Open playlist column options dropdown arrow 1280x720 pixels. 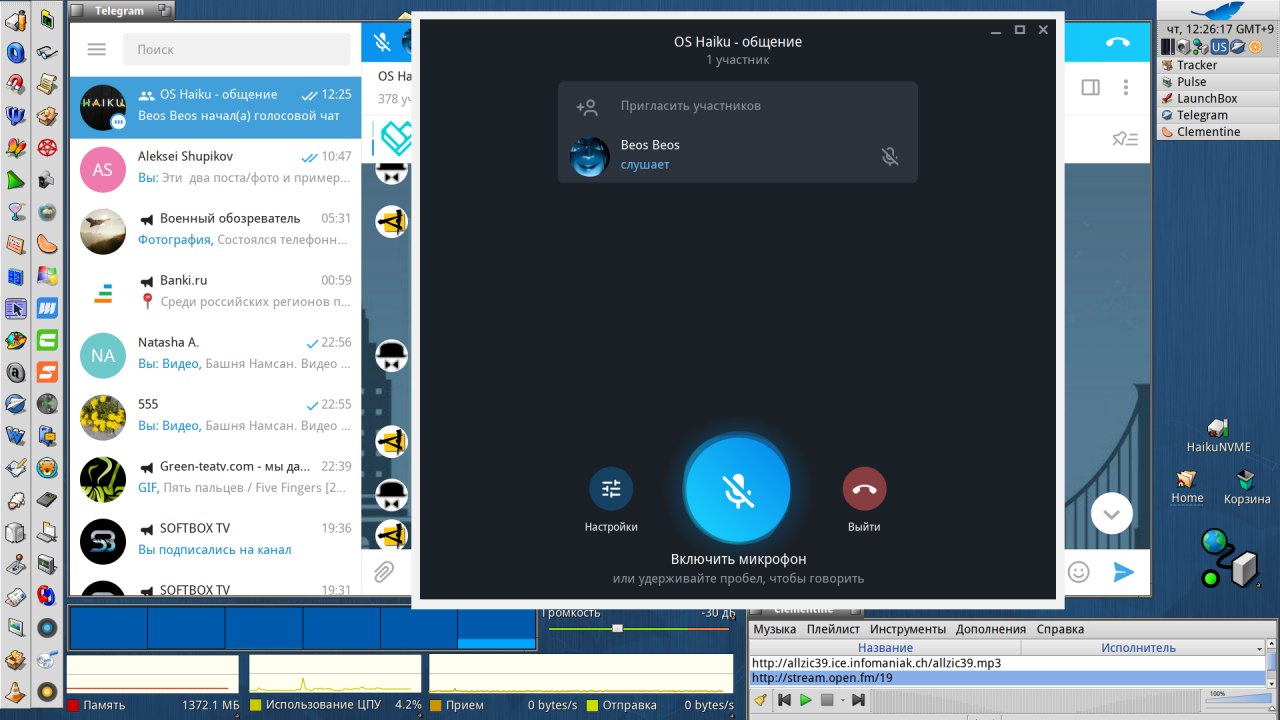(1260, 648)
